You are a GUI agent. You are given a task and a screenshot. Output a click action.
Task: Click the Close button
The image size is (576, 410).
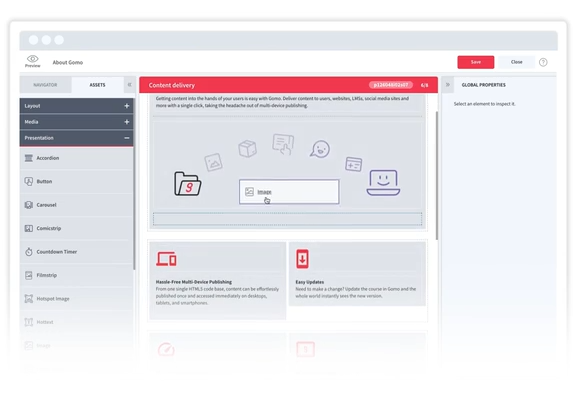(516, 62)
